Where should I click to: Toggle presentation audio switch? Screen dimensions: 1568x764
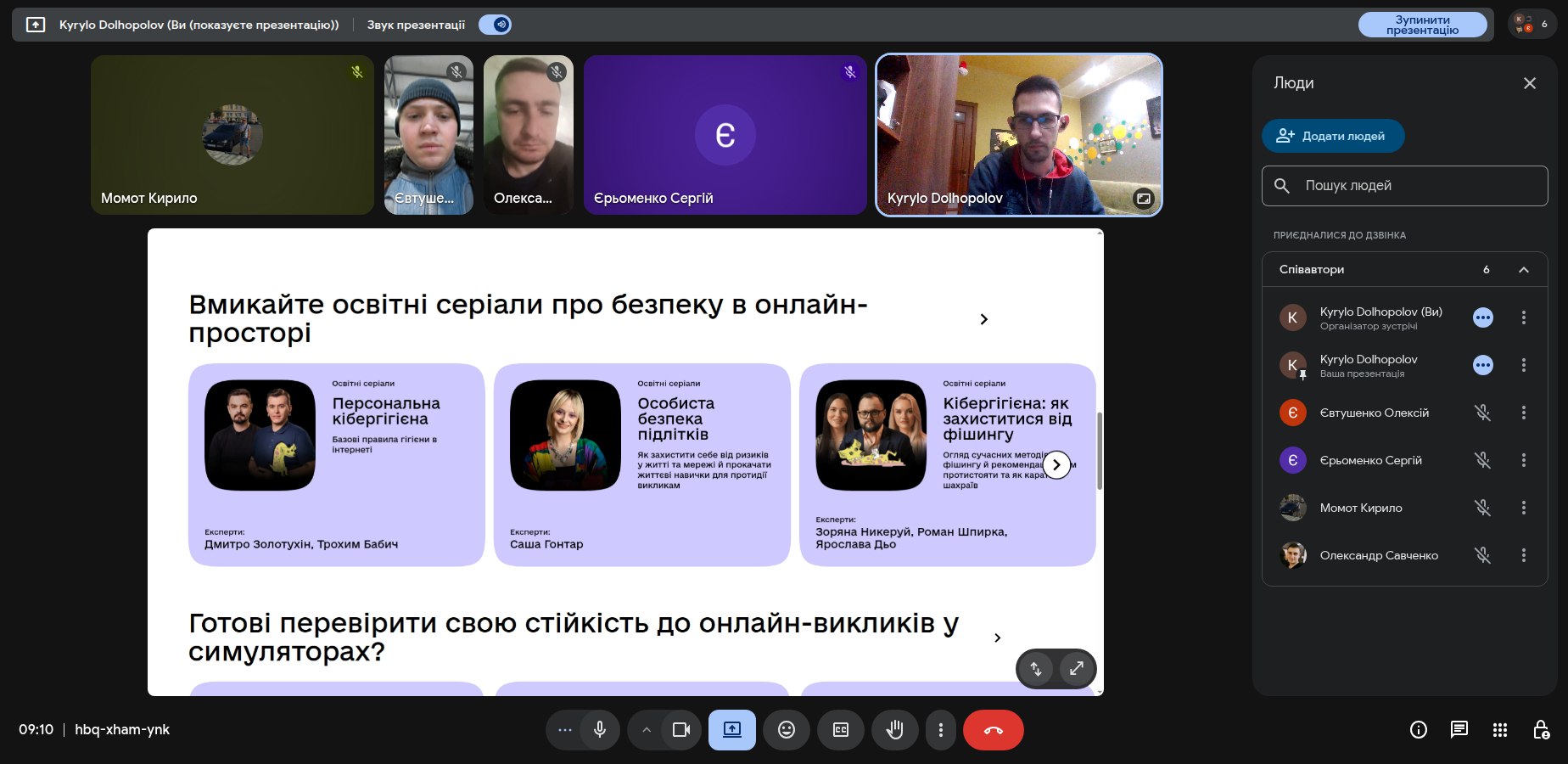tap(496, 25)
